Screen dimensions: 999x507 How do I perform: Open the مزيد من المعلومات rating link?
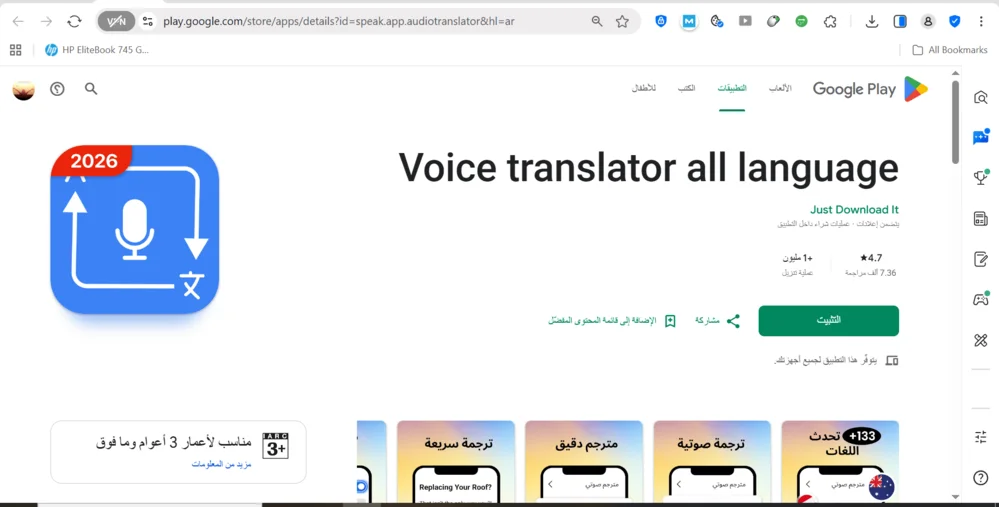click(x=222, y=464)
